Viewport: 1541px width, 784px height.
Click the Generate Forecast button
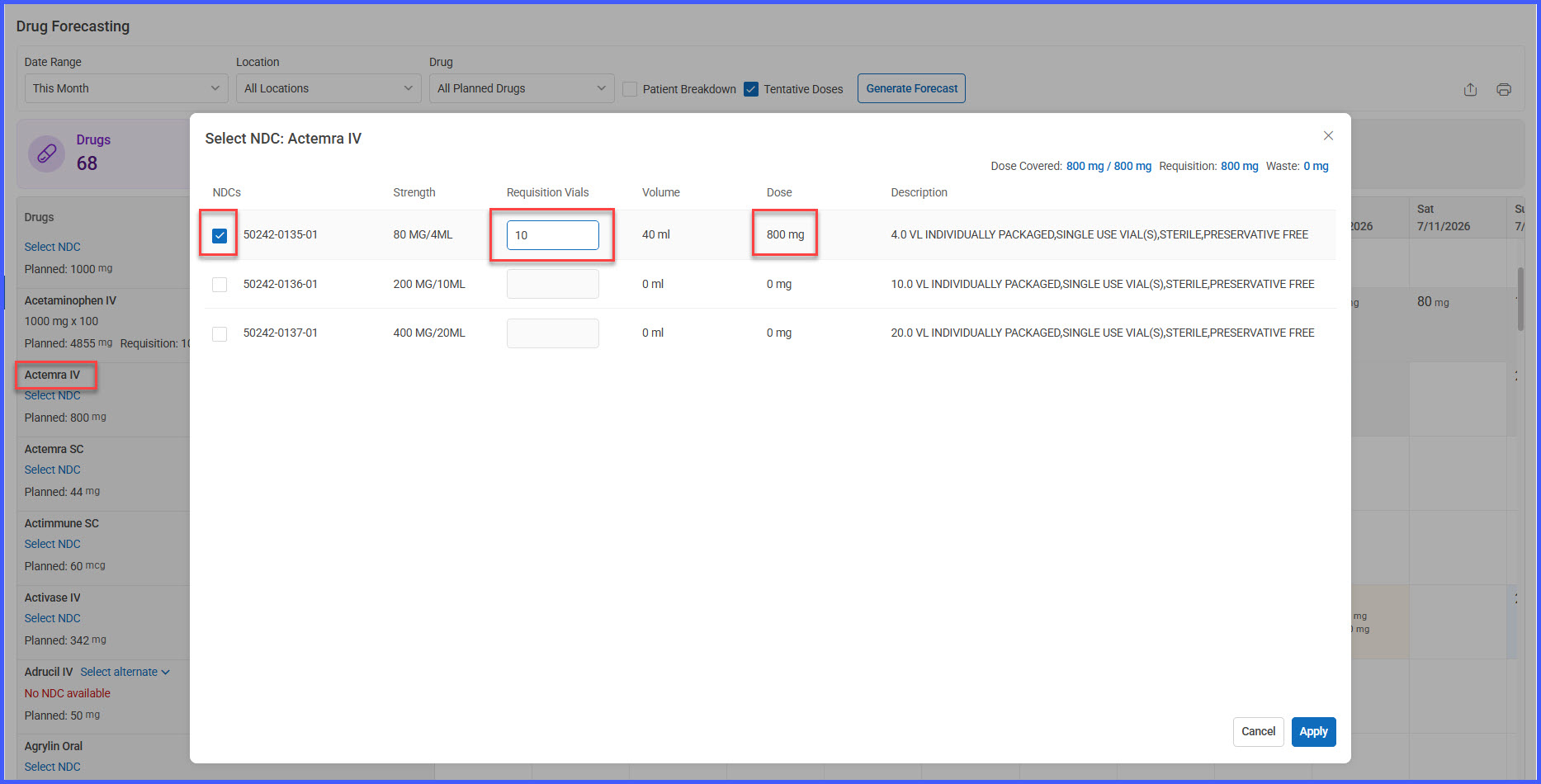pos(911,88)
